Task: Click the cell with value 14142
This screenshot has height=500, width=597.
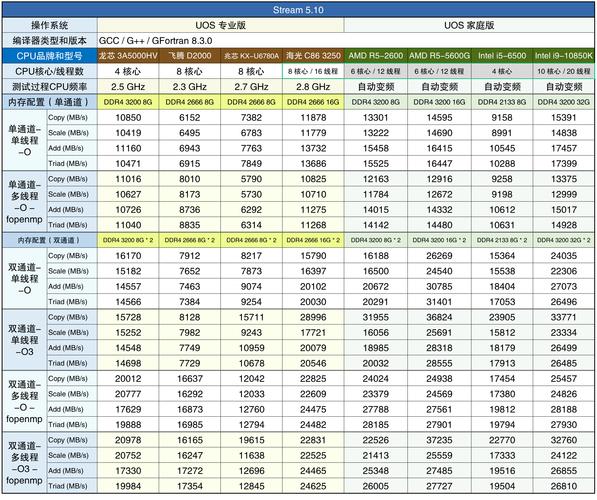Action: coord(375,225)
